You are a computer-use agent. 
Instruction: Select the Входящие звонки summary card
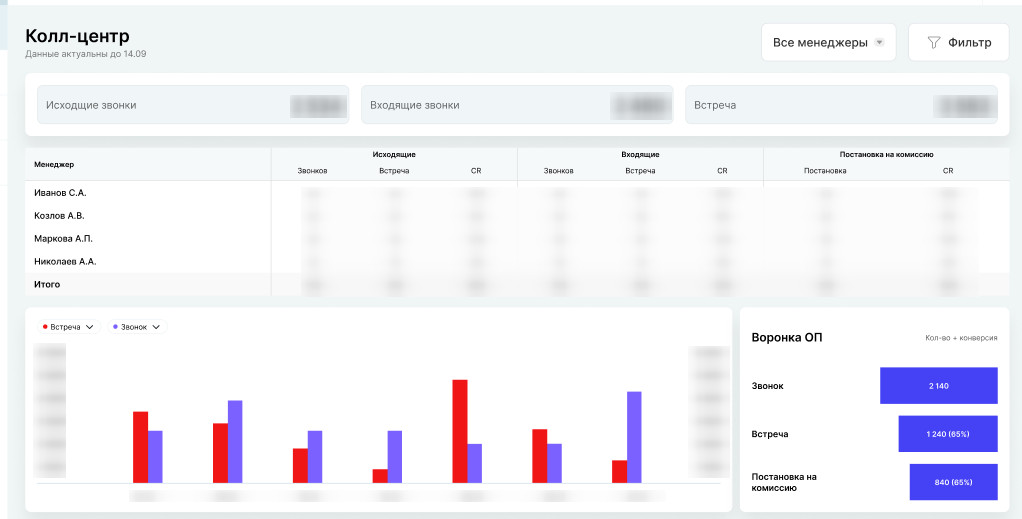point(517,105)
